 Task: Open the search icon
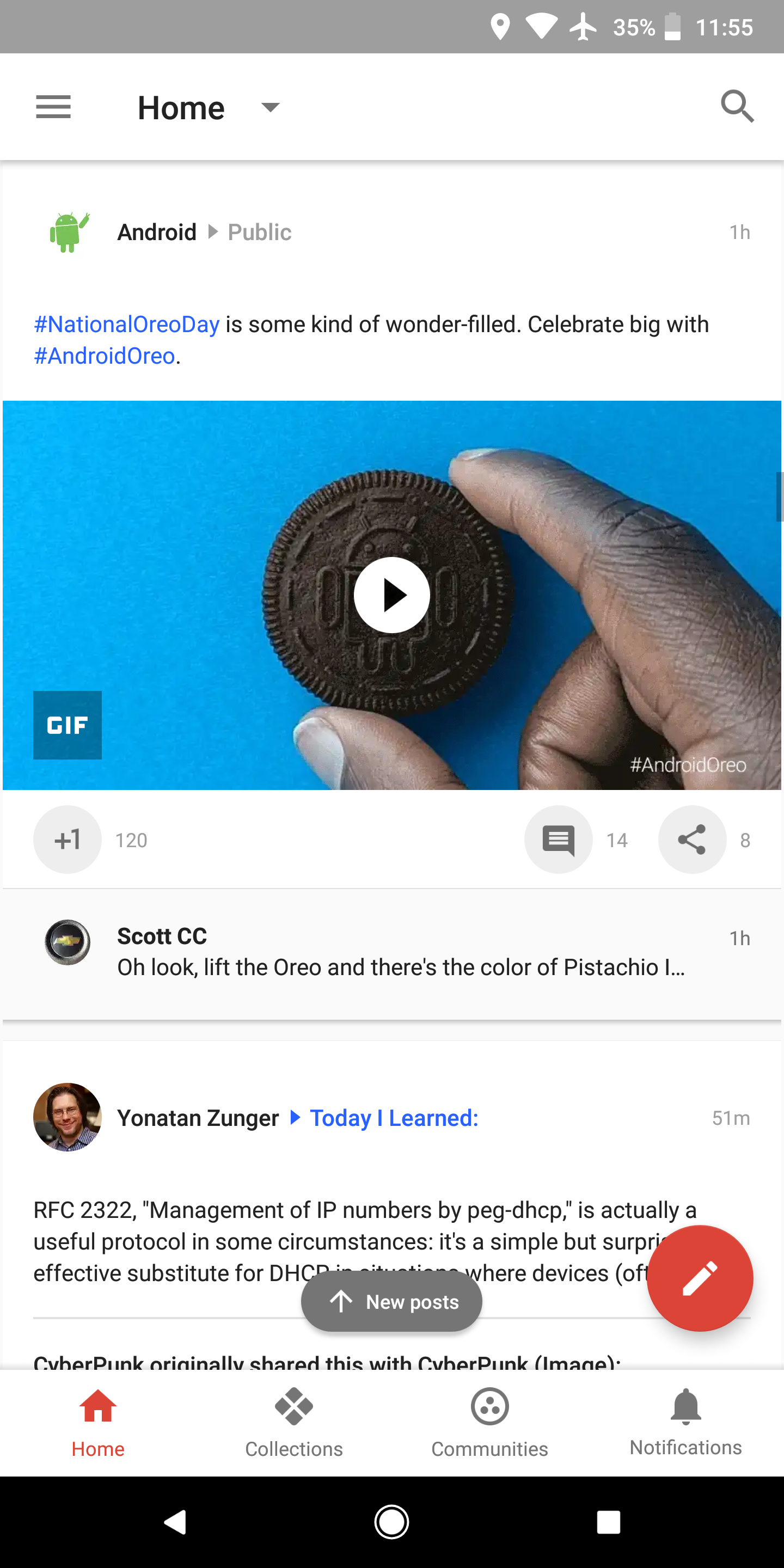pyautogui.click(x=737, y=107)
